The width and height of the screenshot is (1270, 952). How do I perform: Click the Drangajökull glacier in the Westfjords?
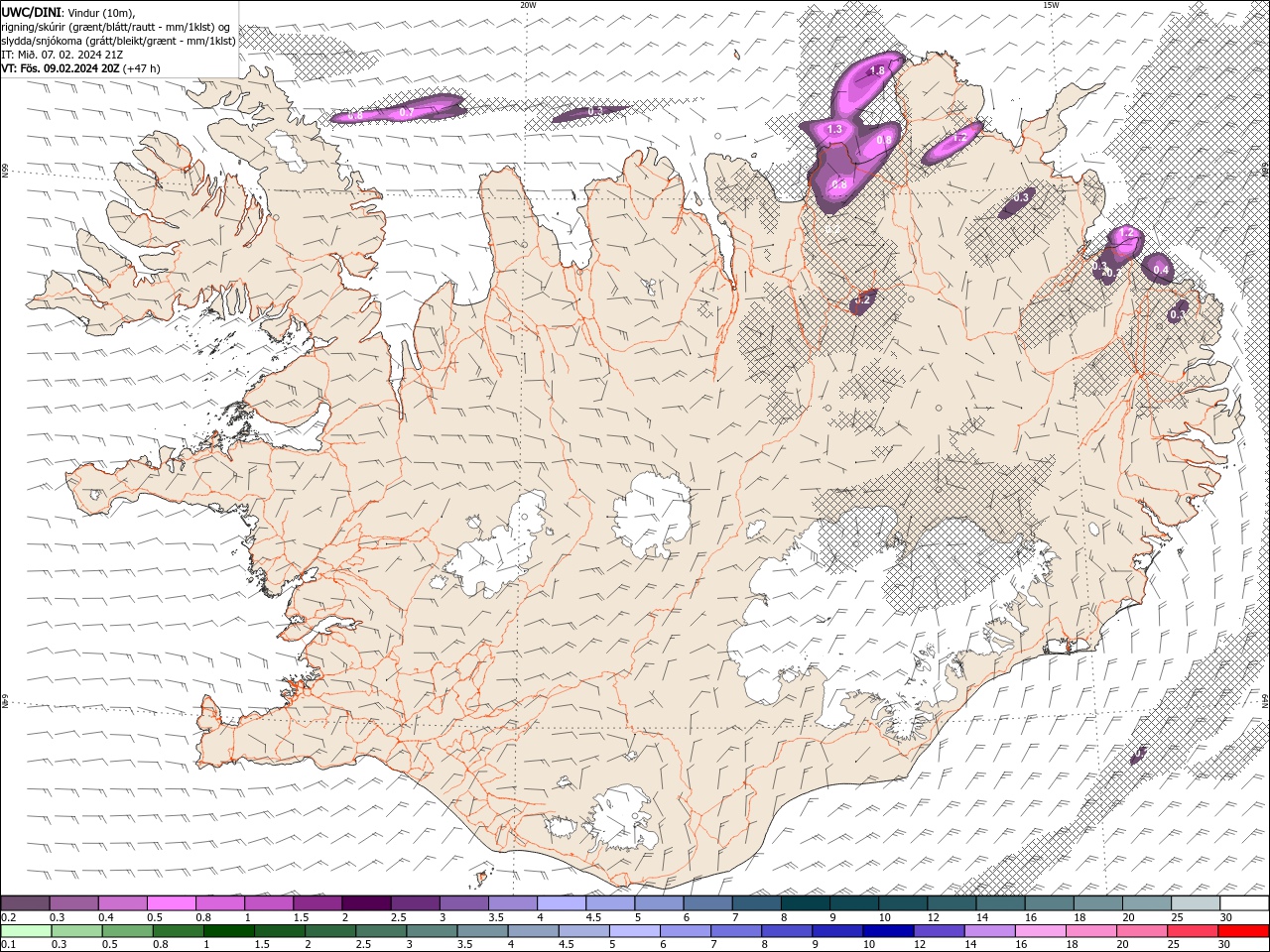(x=288, y=150)
